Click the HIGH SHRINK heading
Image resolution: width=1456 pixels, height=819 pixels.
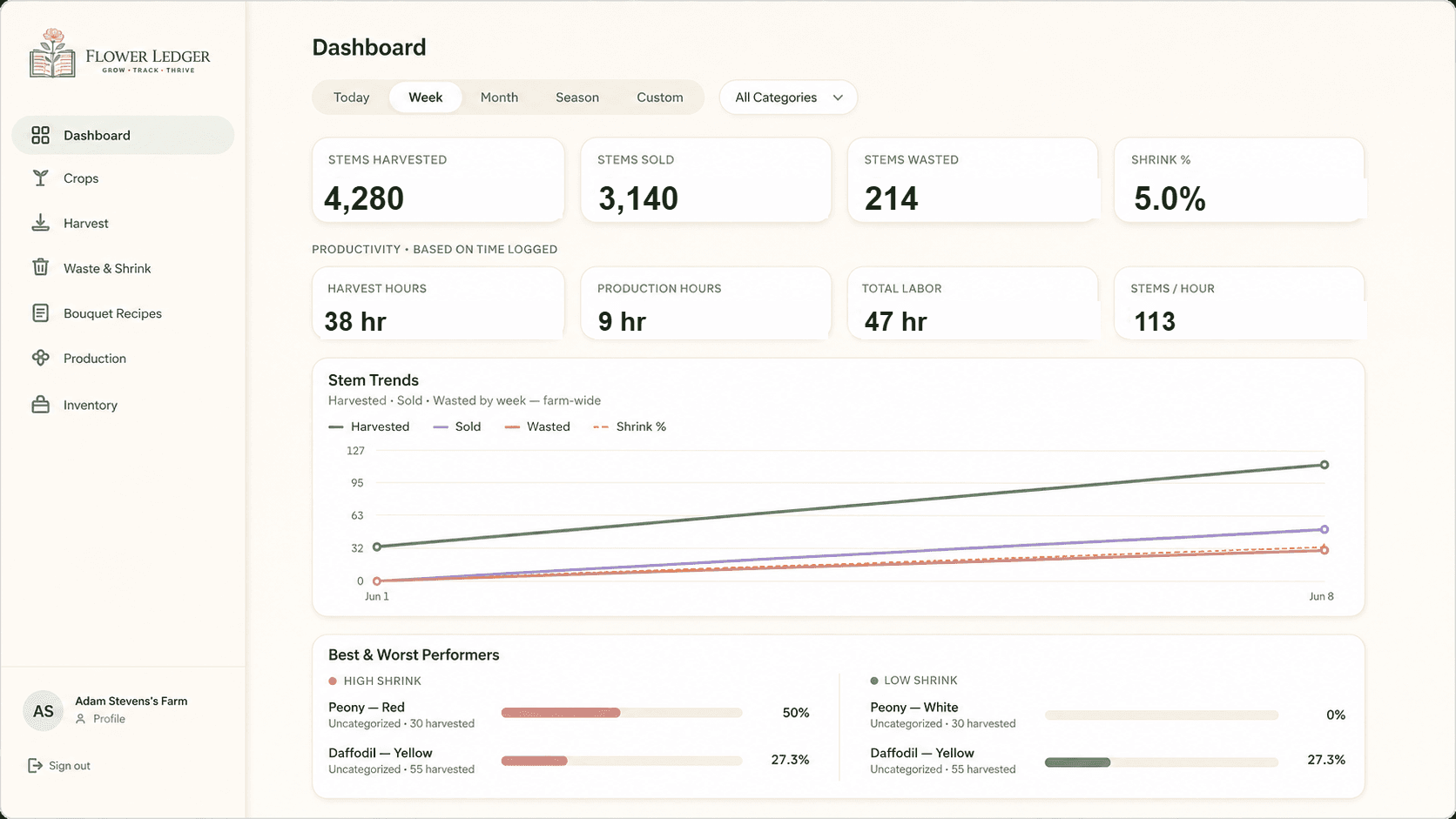pyautogui.click(x=382, y=681)
